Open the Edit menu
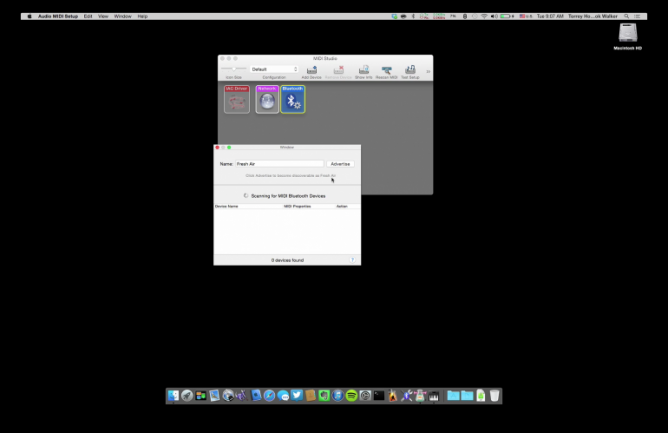 [x=88, y=16]
